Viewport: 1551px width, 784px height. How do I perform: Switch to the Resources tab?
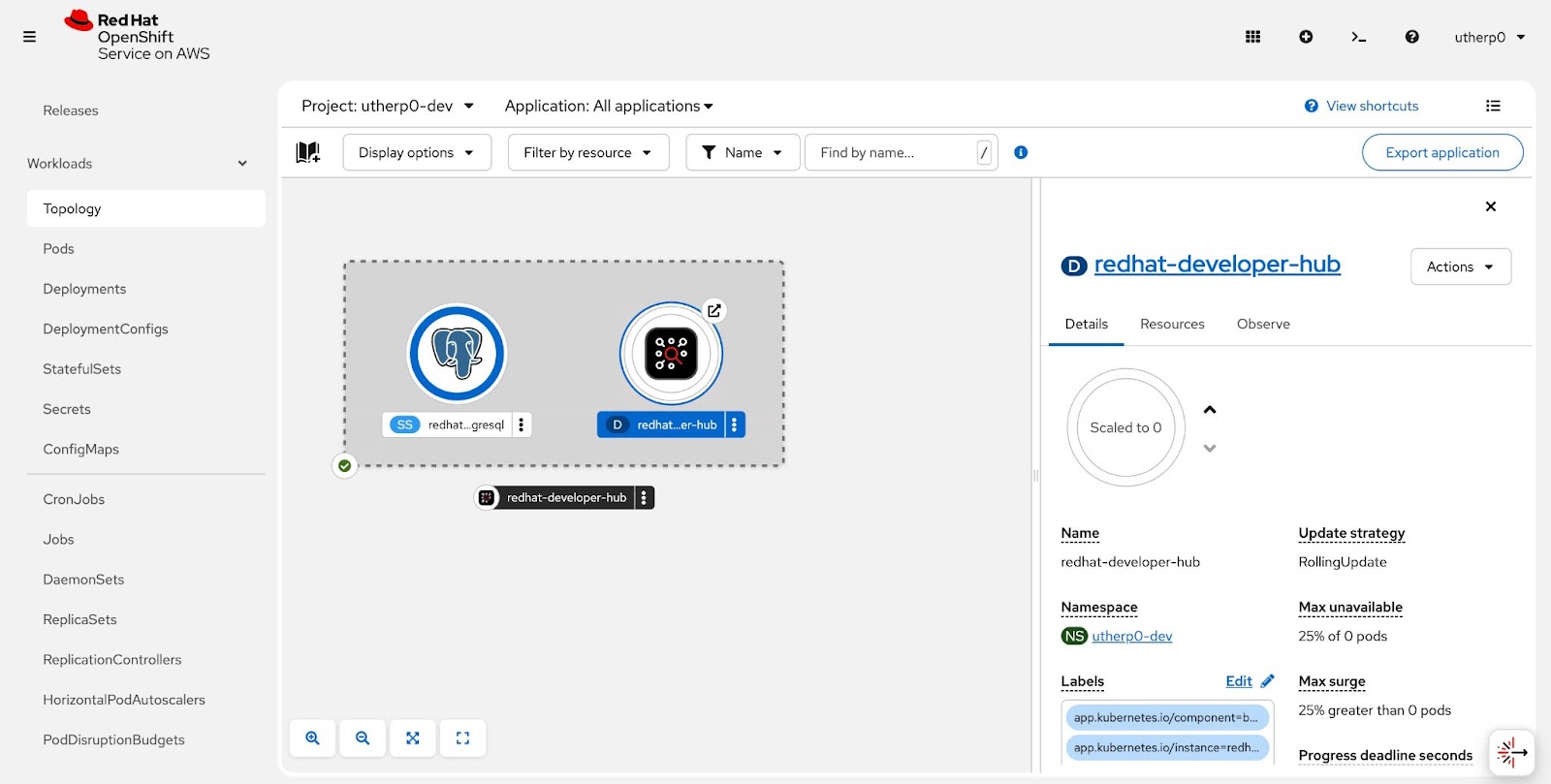click(x=1172, y=324)
